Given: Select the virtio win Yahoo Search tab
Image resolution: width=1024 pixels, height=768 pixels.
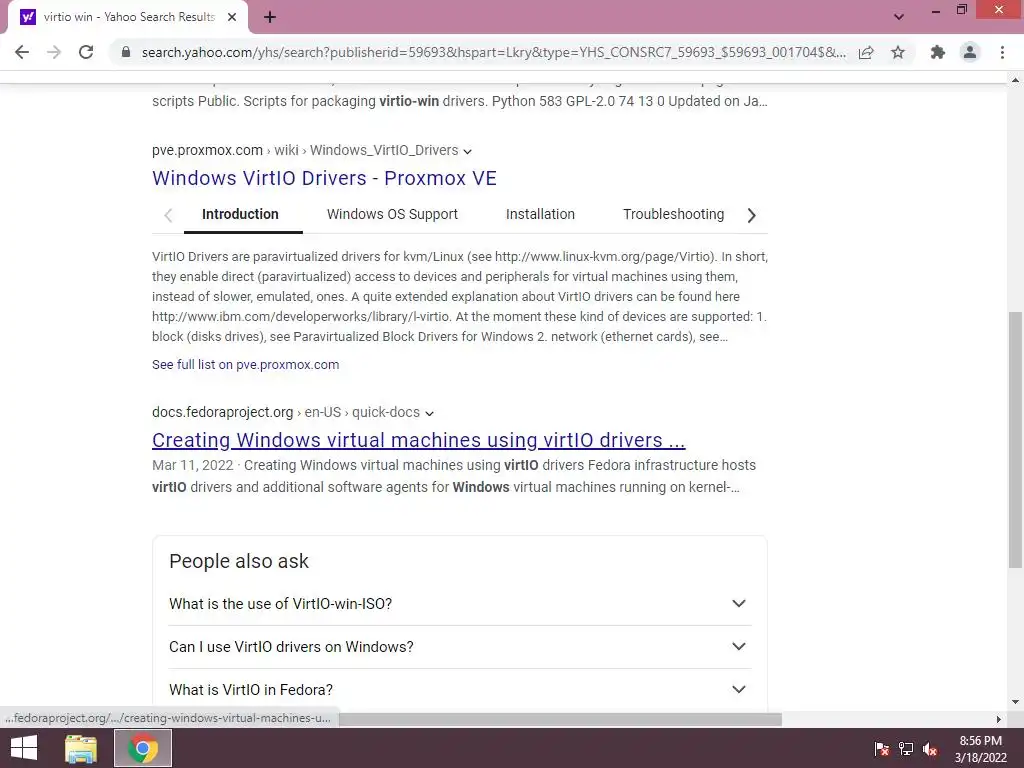Looking at the screenshot, I should click(x=129, y=17).
